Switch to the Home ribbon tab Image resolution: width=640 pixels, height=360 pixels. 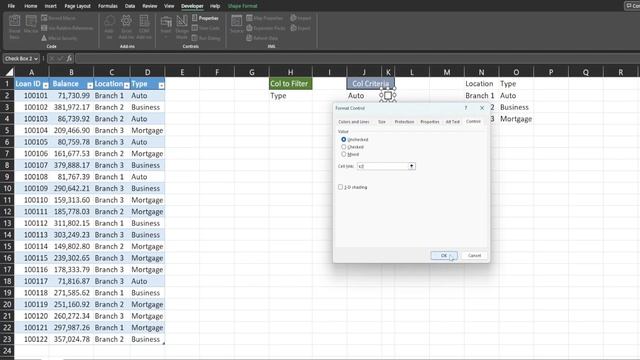click(x=31, y=6)
